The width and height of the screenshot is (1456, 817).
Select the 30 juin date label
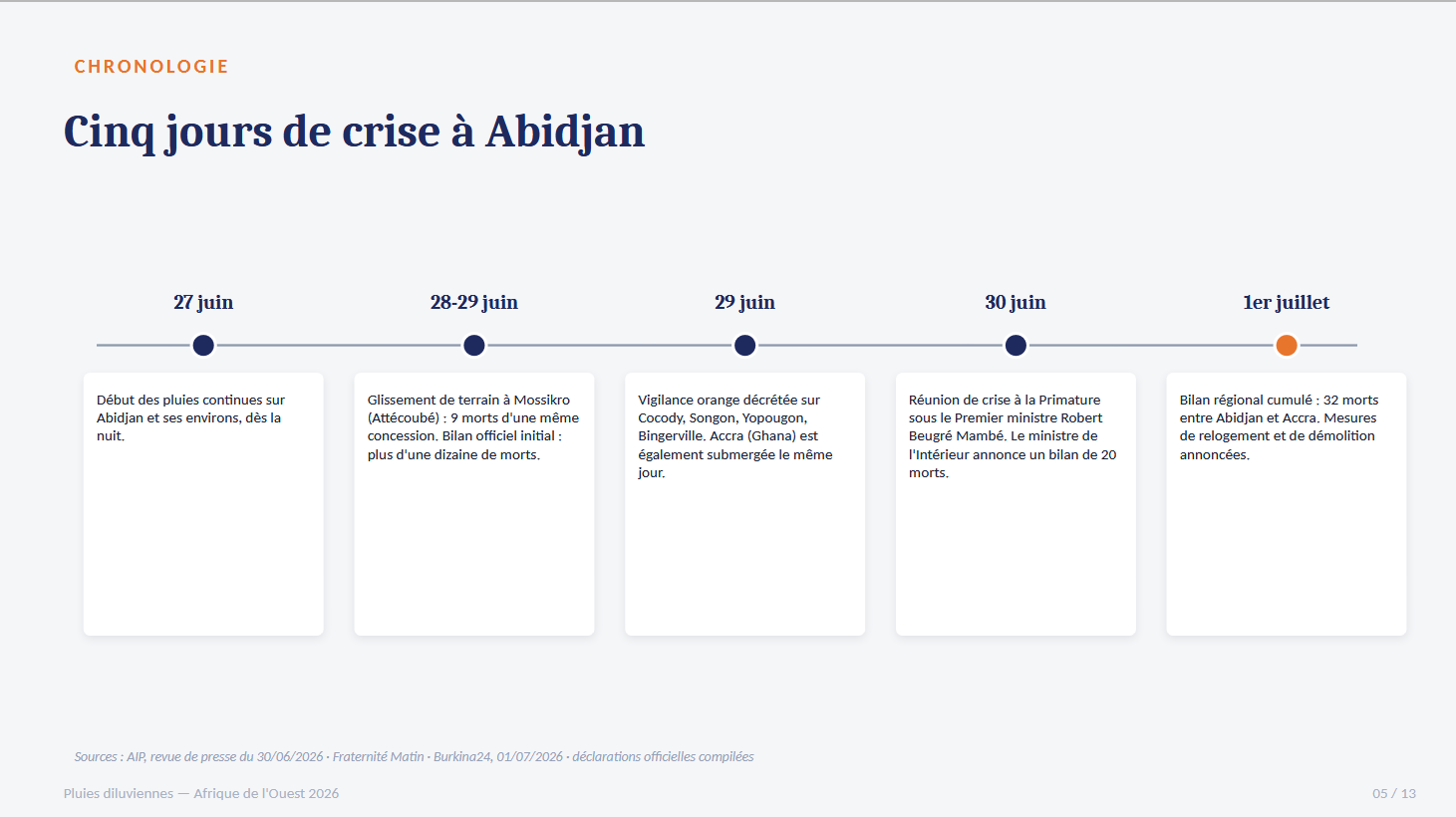[x=1016, y=302]
